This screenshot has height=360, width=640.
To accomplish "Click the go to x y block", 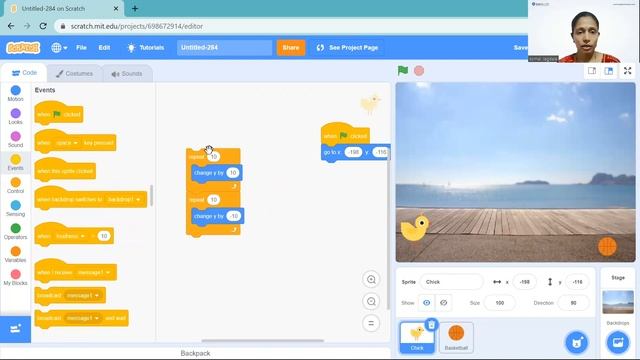I will coord(355,152).
